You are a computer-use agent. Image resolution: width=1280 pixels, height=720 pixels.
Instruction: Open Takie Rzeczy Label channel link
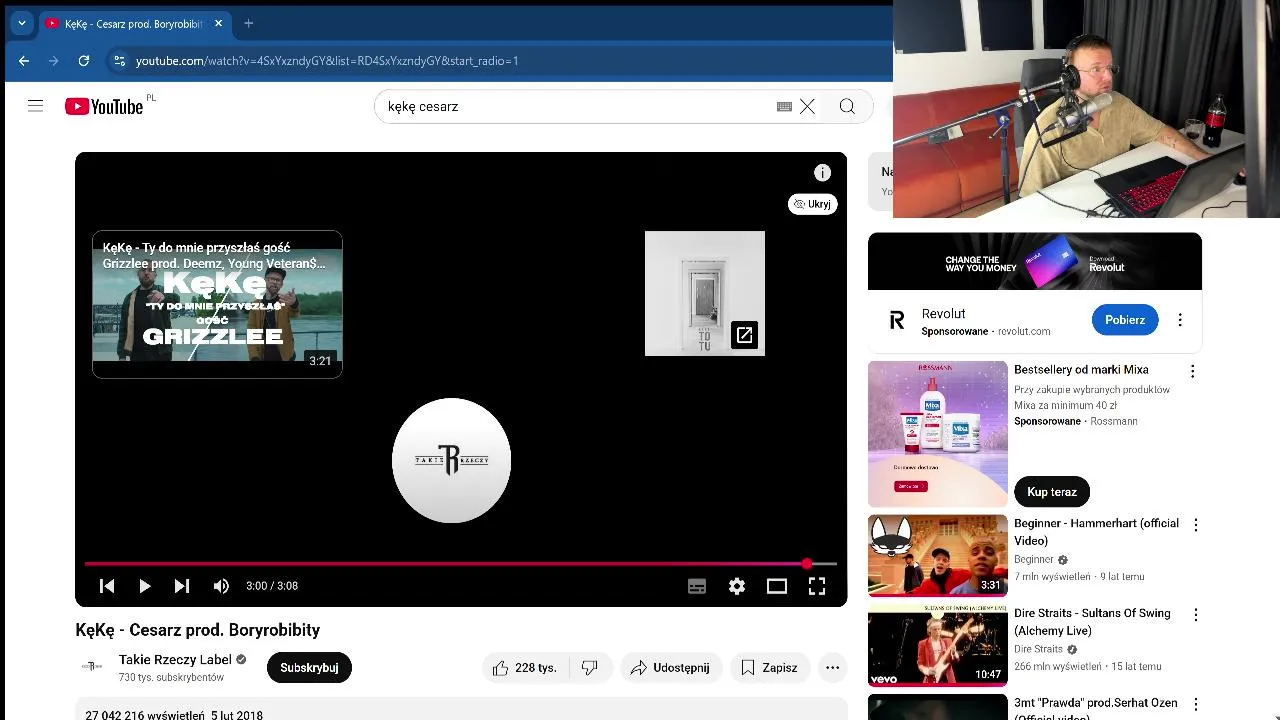pos(175,660)
